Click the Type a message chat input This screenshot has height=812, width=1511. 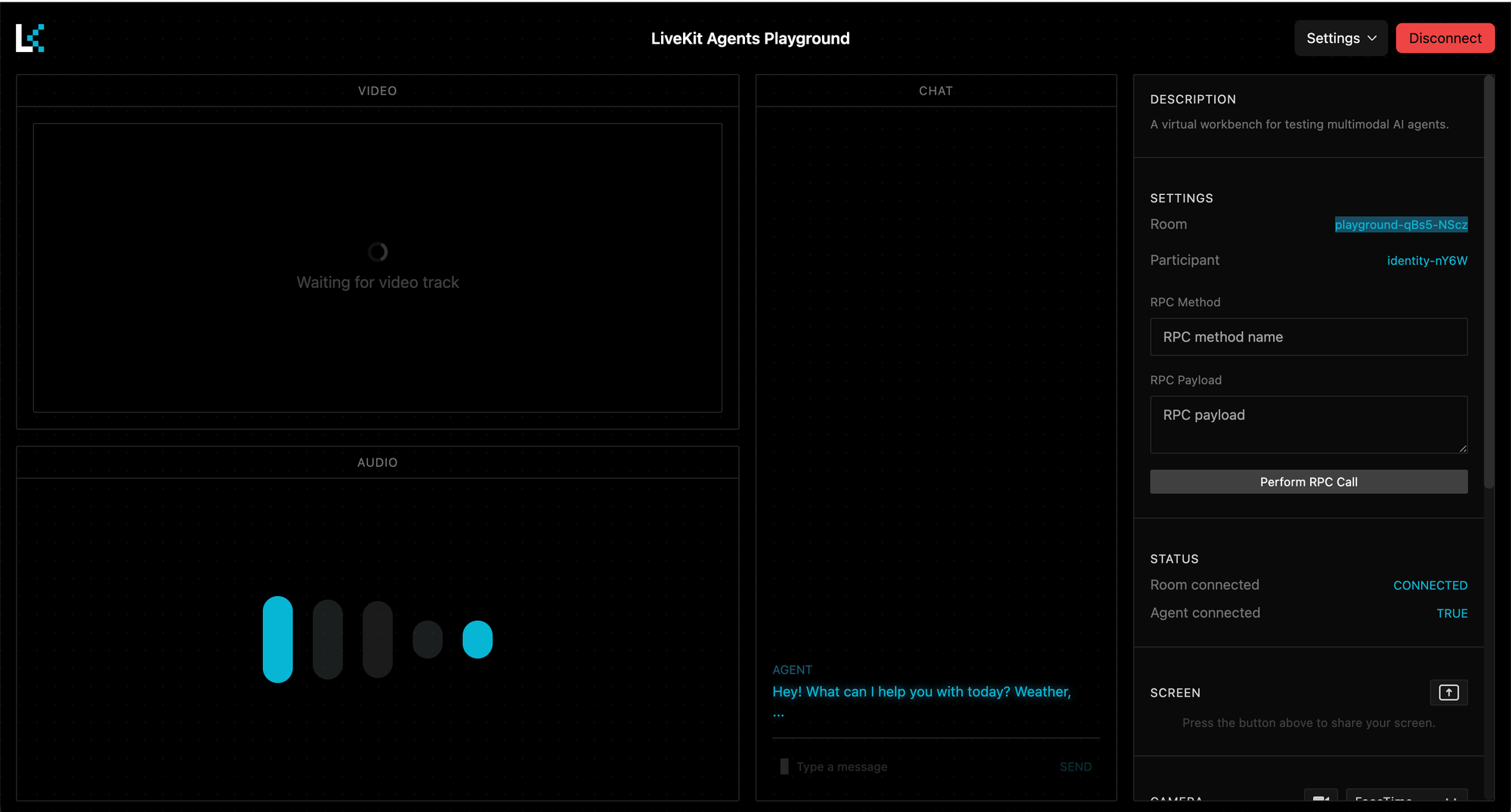click(918, 767)
